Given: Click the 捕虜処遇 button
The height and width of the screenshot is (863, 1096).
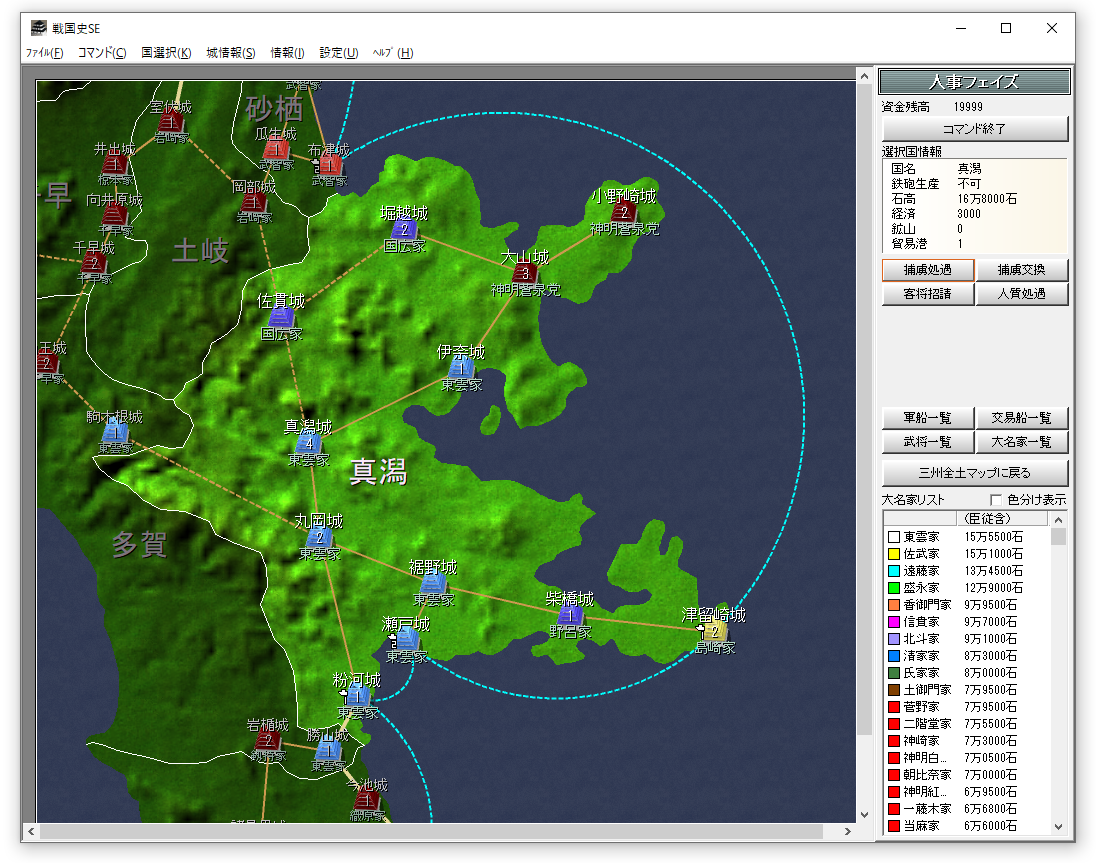Looking at the screenshot, I should coord(926,270).
